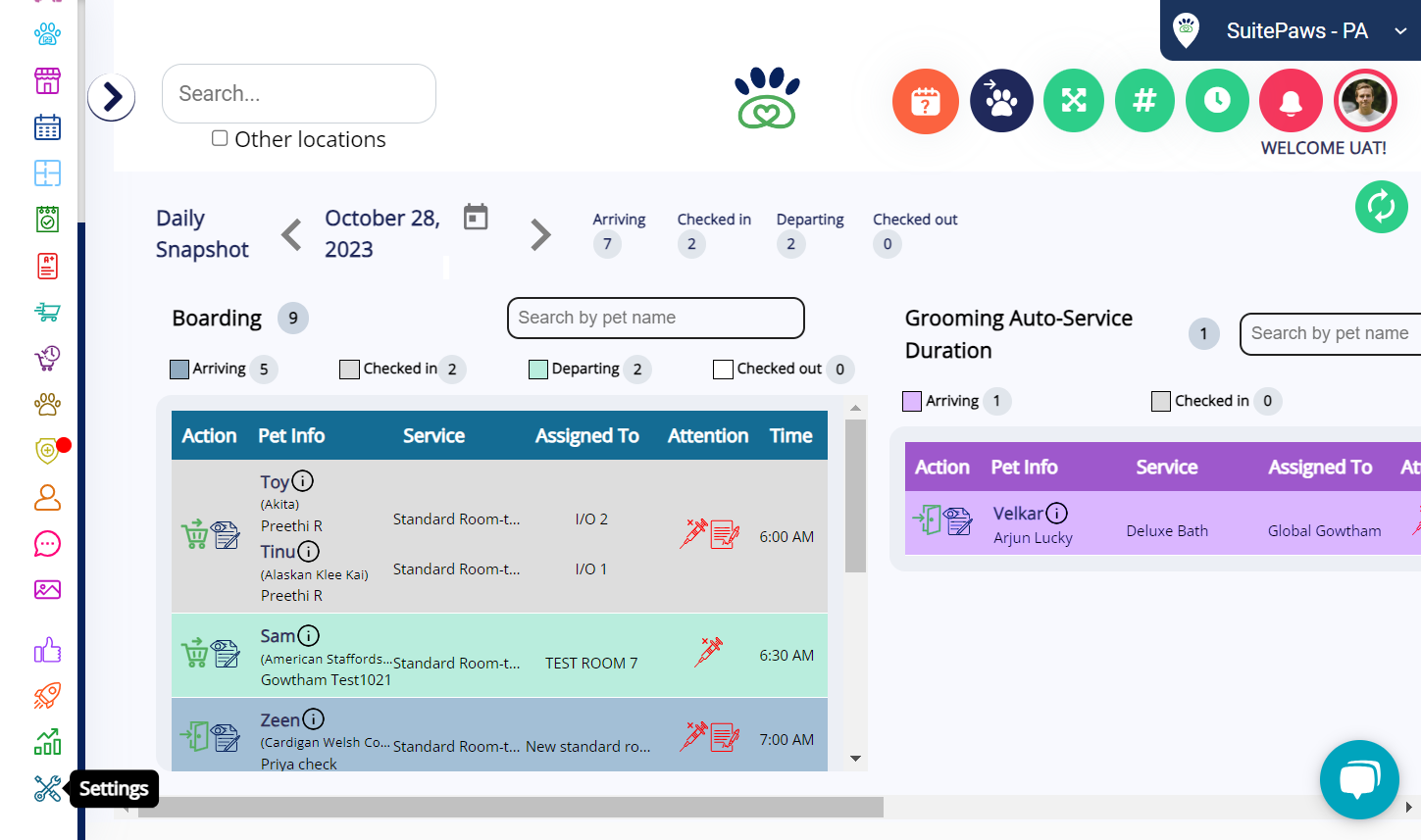
Task: Open the store icon in the sidebar
Action: pos(47,80)
